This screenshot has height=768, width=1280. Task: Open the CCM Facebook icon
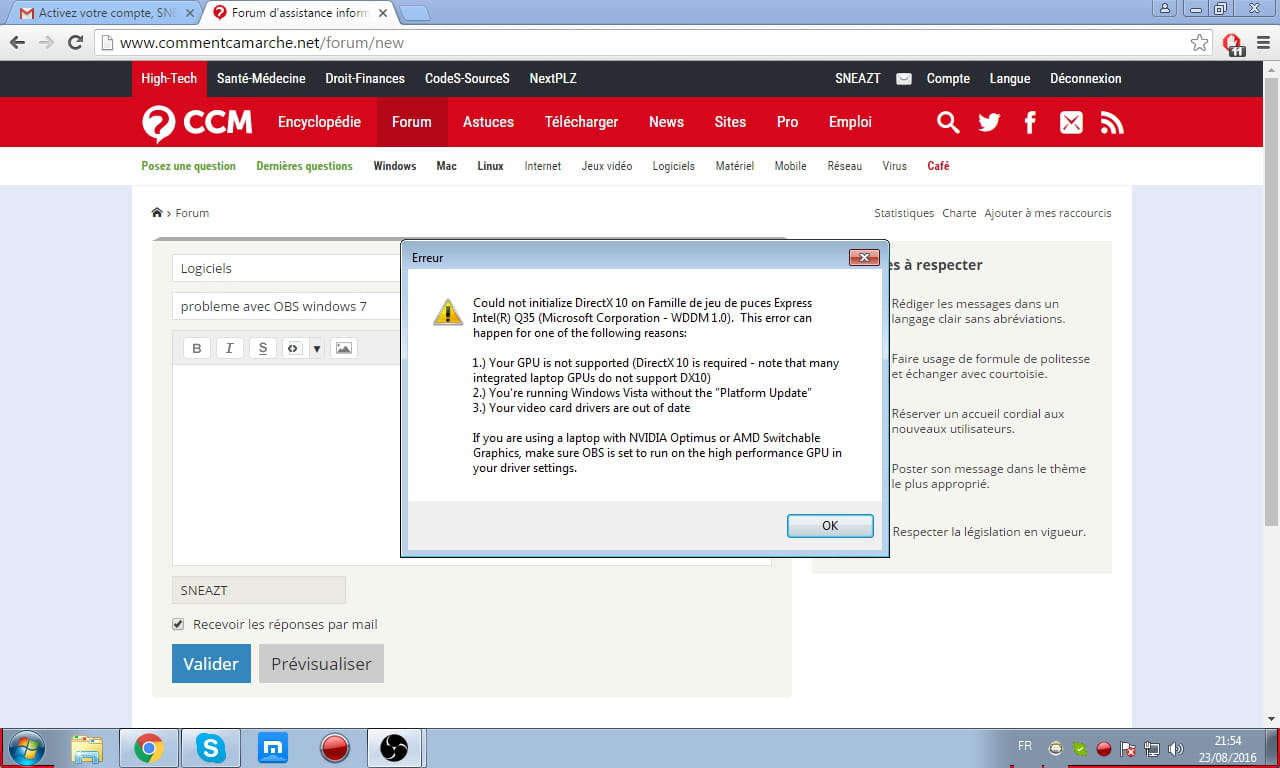pos(1030,122)
